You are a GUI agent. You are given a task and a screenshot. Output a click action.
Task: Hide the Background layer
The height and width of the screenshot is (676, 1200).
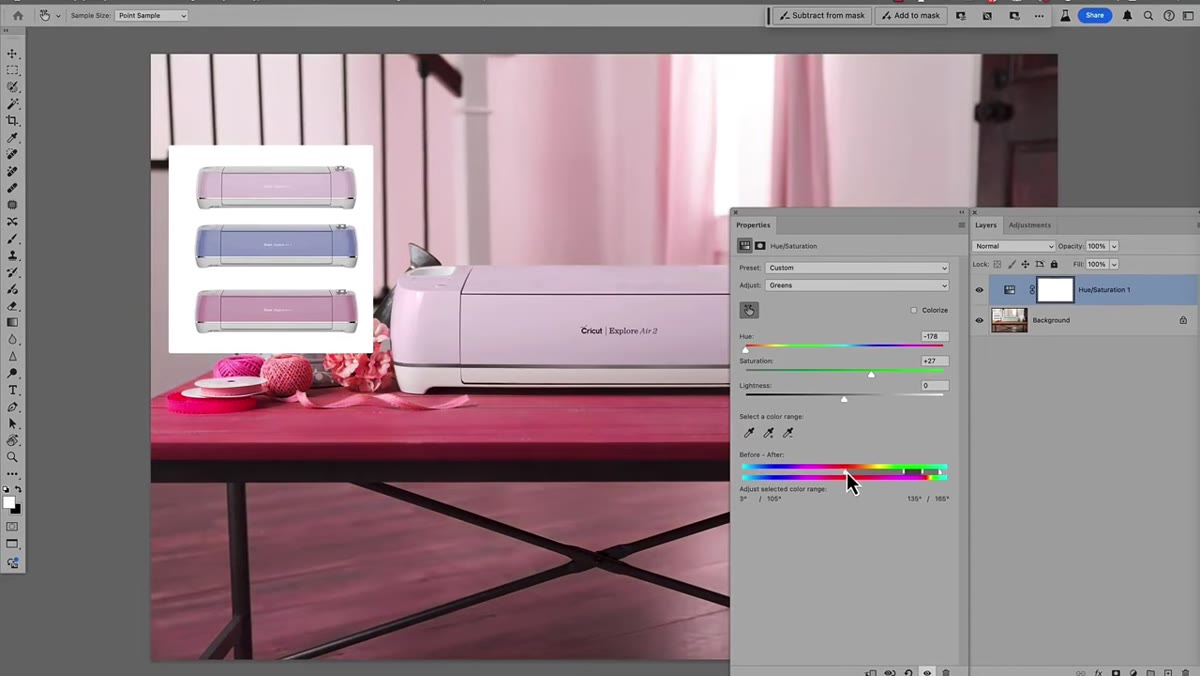click(x=979, y=320)
